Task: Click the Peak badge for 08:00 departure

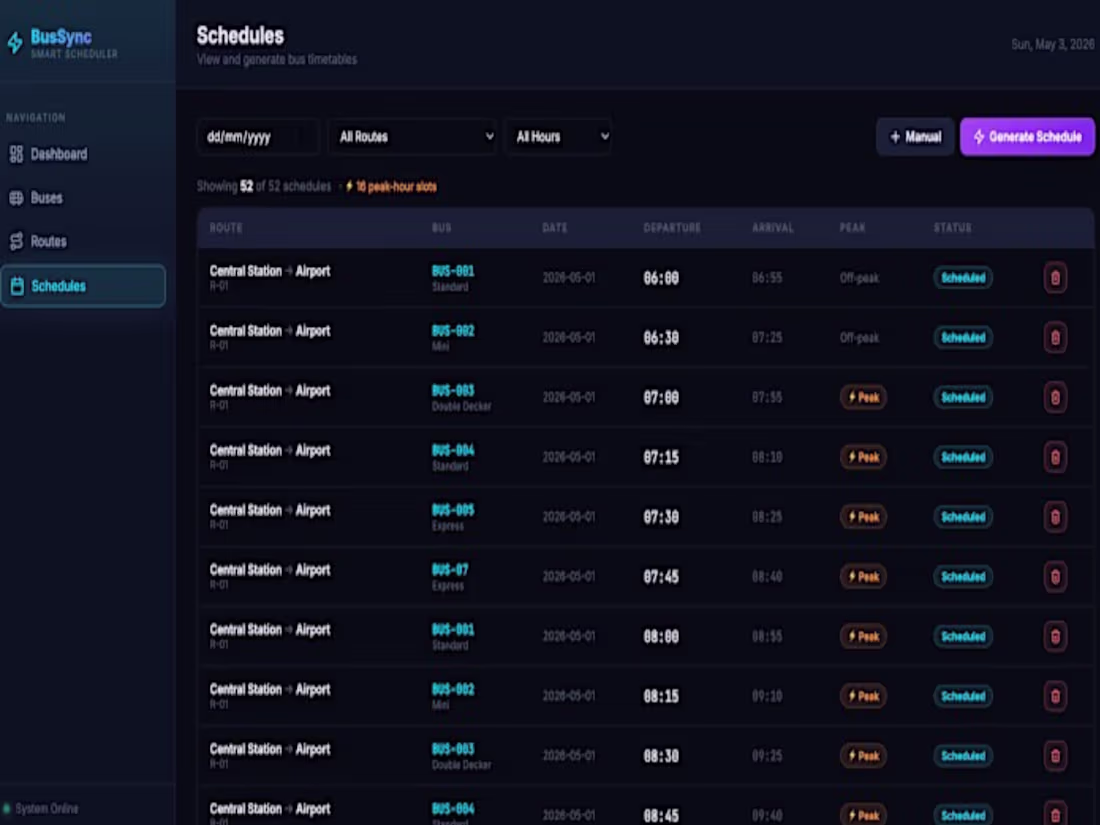Action: [x=863, y=636]
